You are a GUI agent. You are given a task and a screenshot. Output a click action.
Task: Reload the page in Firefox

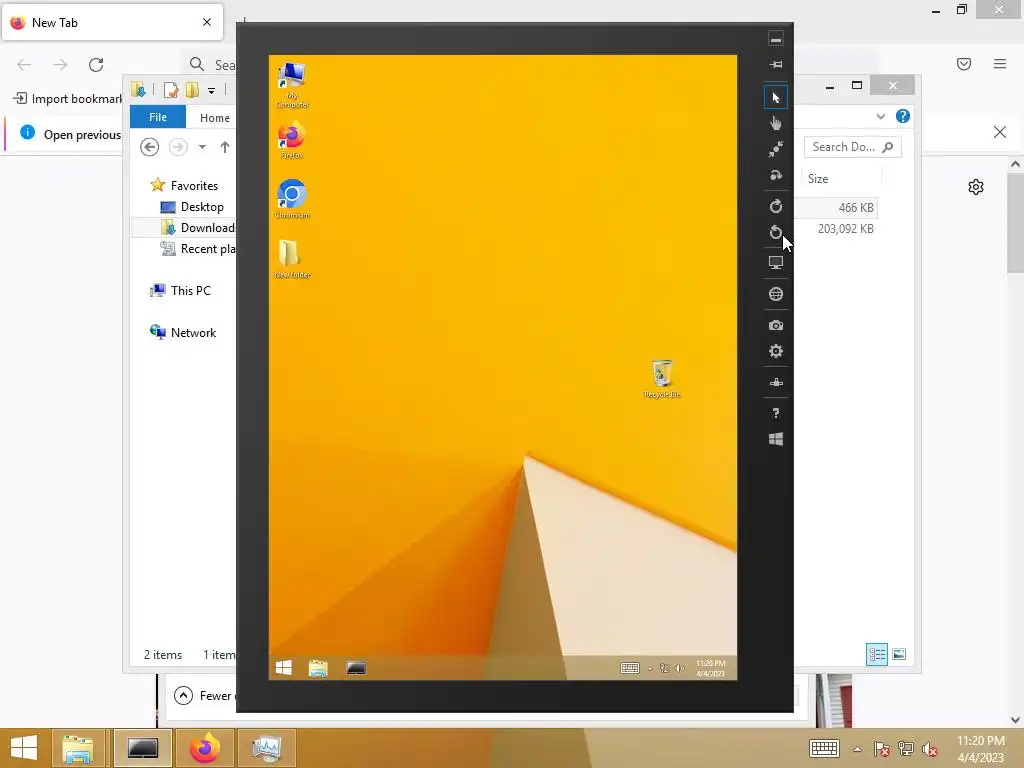(96, 64)
